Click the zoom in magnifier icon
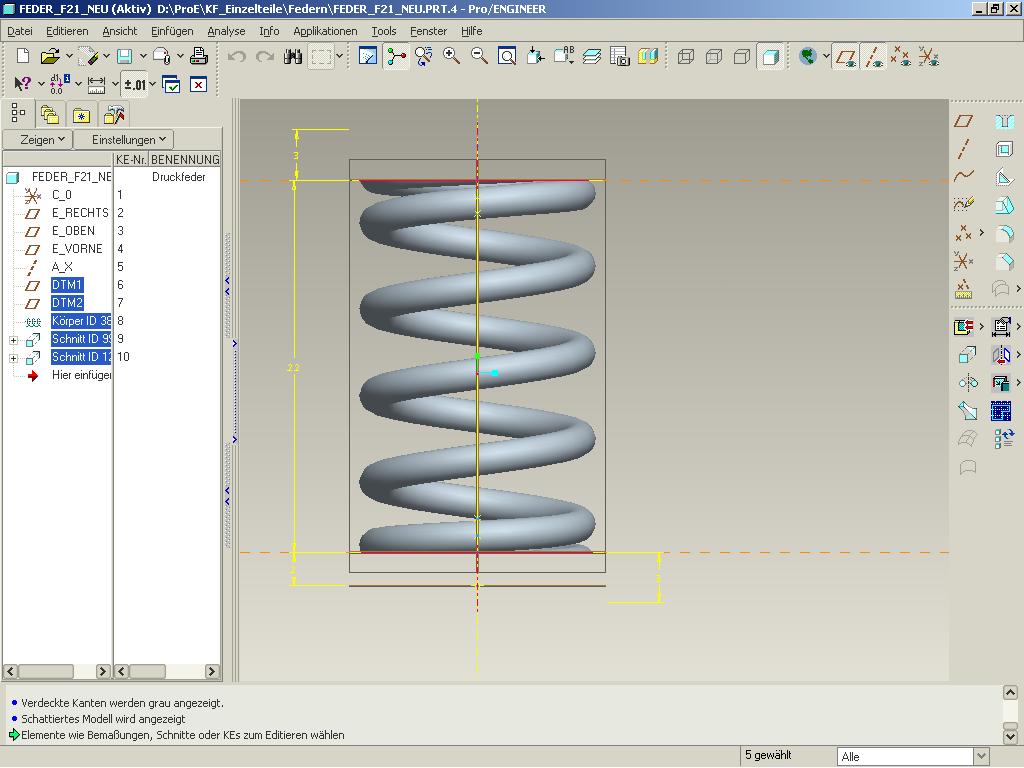 [x=451, y=57]
